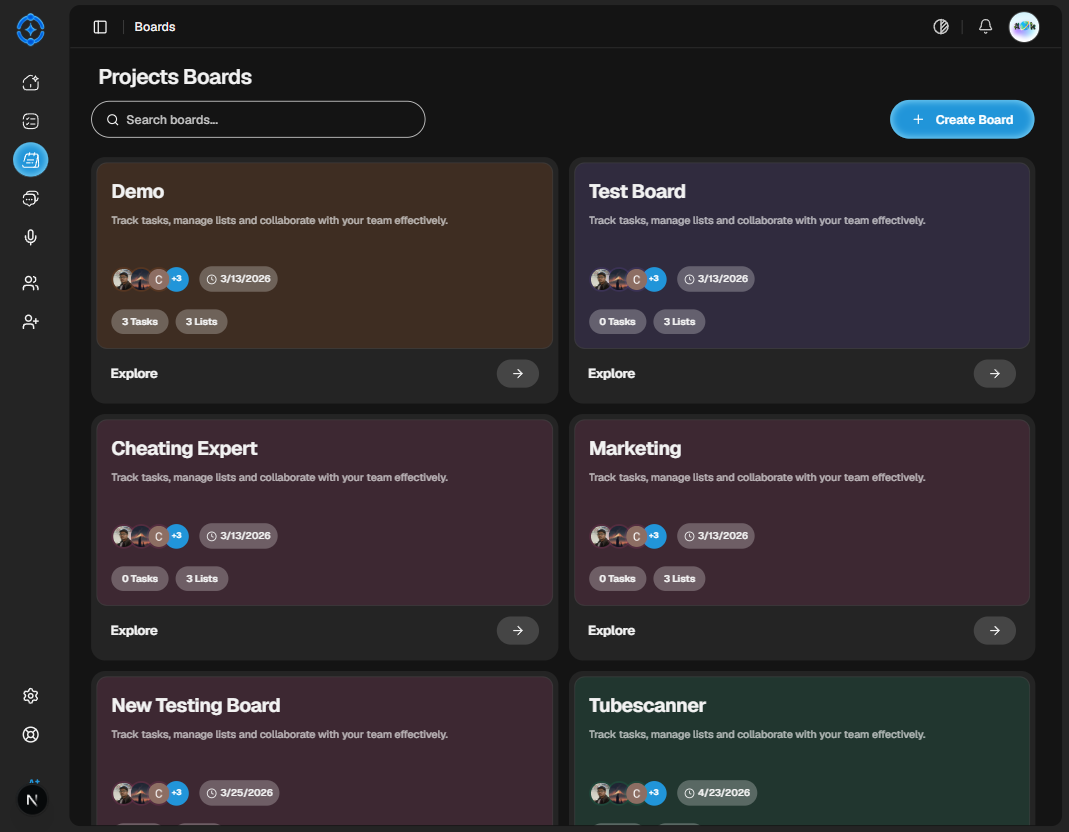Click the 3 Lists chip on Marketing card
Viewport: 1069px width, 832px height.
[x=680, y=579]
